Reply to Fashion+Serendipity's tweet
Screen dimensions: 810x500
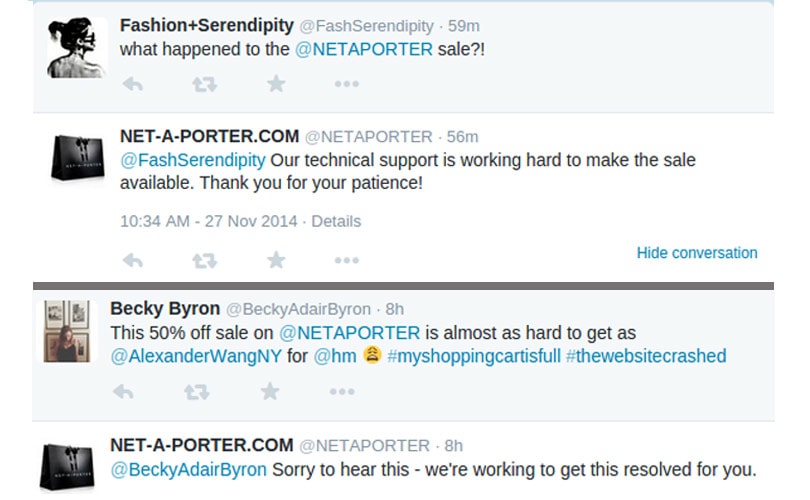pyautogui.click(x=131, y=85)
